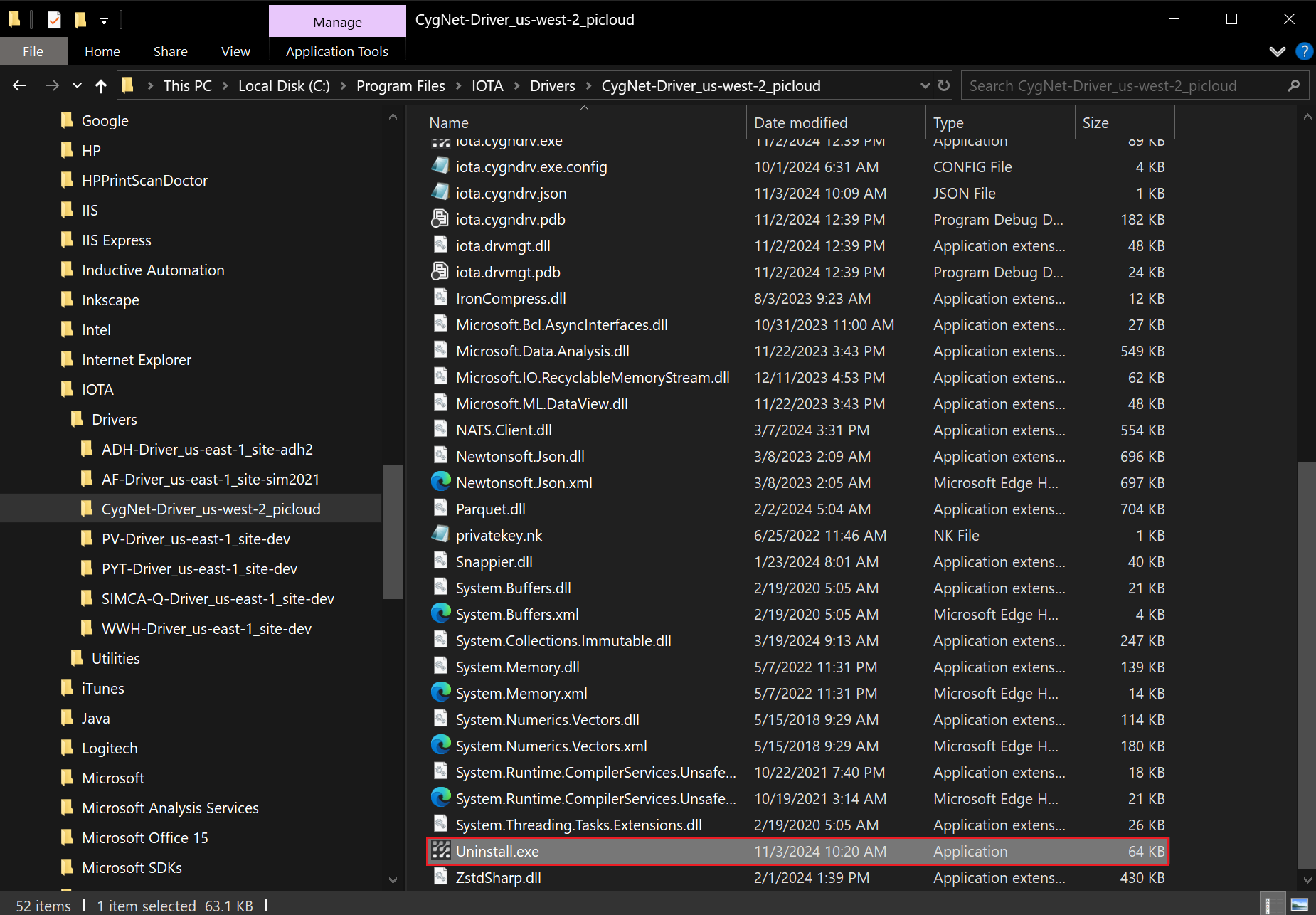Switch to the Large icons view button
Image resolution: width=1316 pixels, height=915 pixels.
coord(1300,905)
